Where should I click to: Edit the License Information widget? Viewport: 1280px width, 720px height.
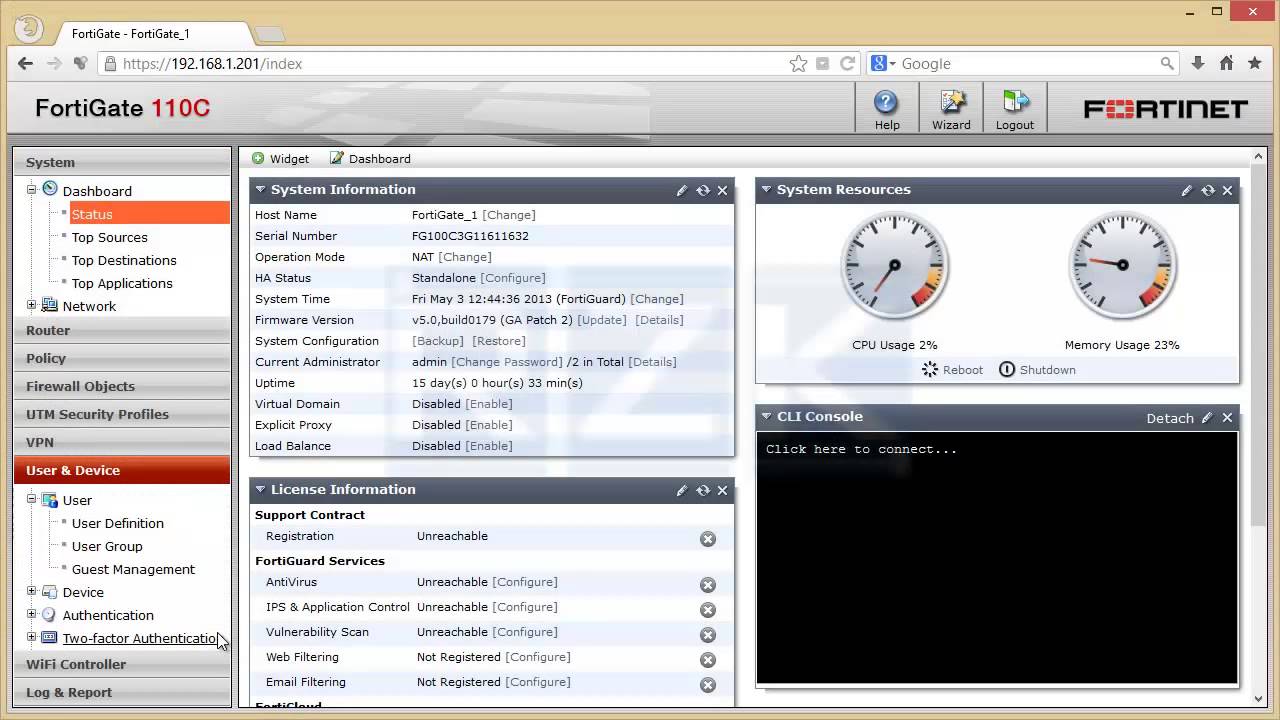[x=682, y=490]
